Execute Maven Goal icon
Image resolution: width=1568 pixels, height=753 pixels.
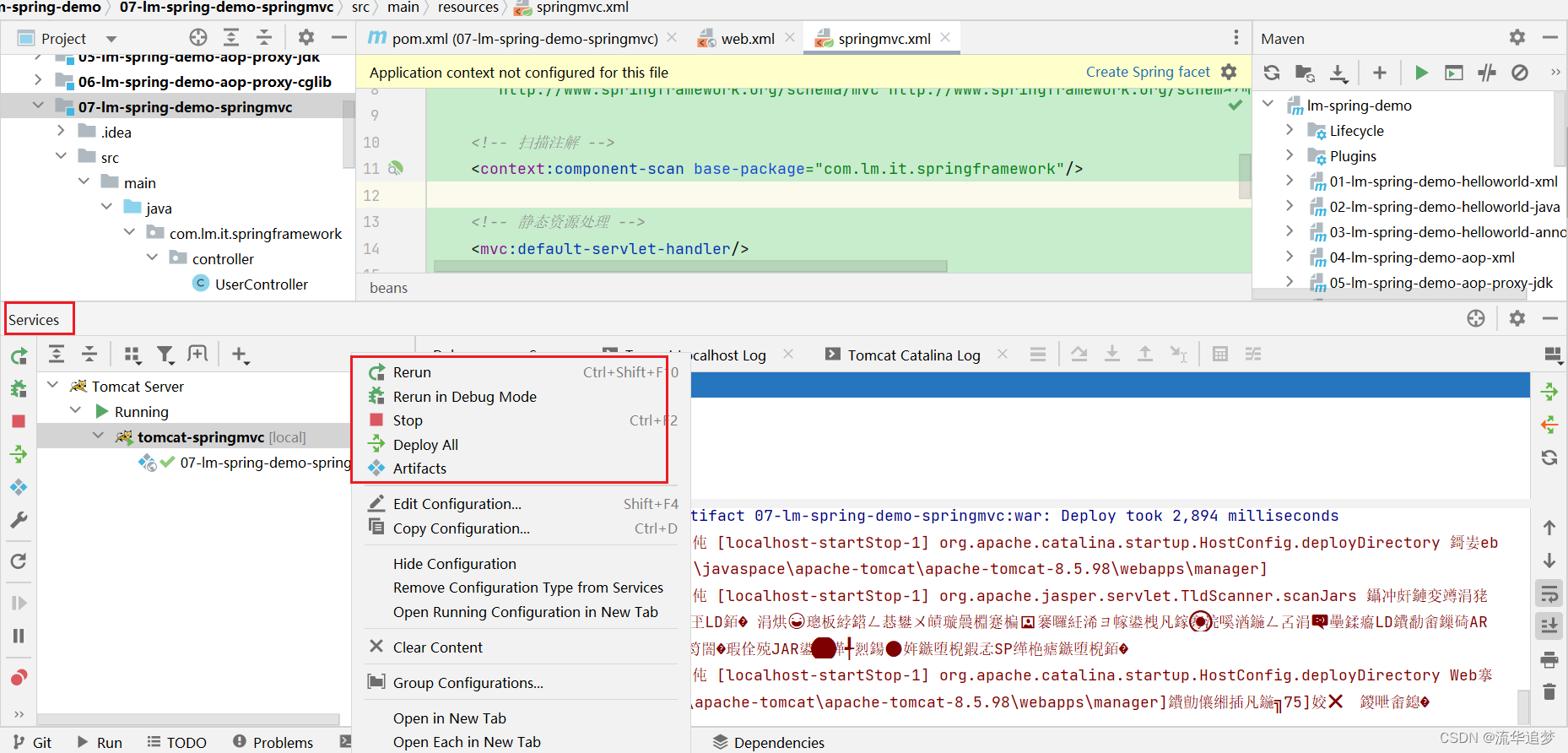1454,73
